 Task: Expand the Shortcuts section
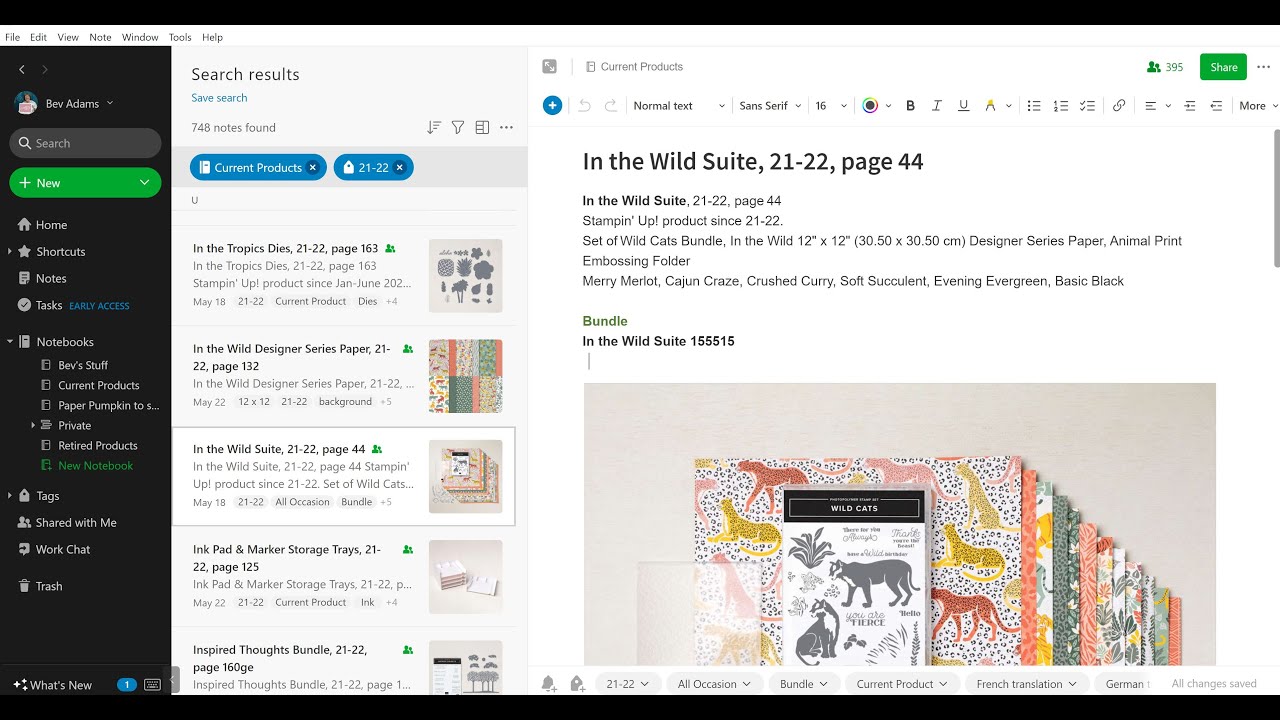[x=10, y=252]
